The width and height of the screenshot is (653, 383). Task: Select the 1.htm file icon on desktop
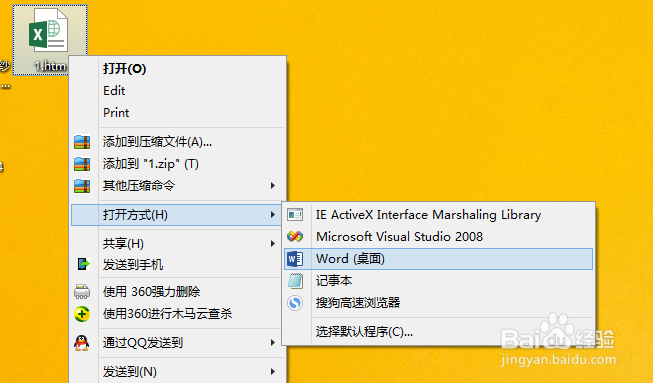tap(50, 40)
